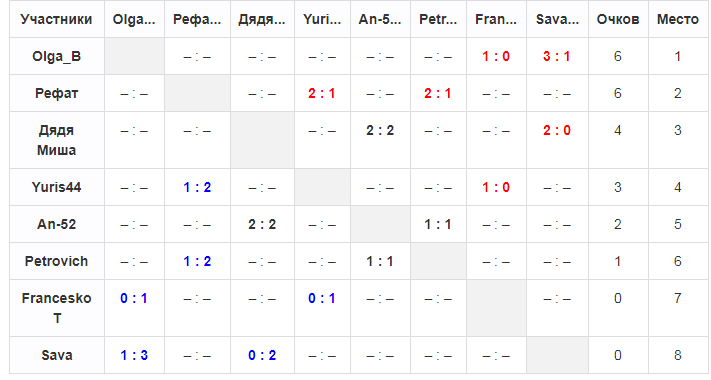Viewport: 711px width, 380px height.
Task: Select the Olga_B participant row name
Action: (56, 56)
